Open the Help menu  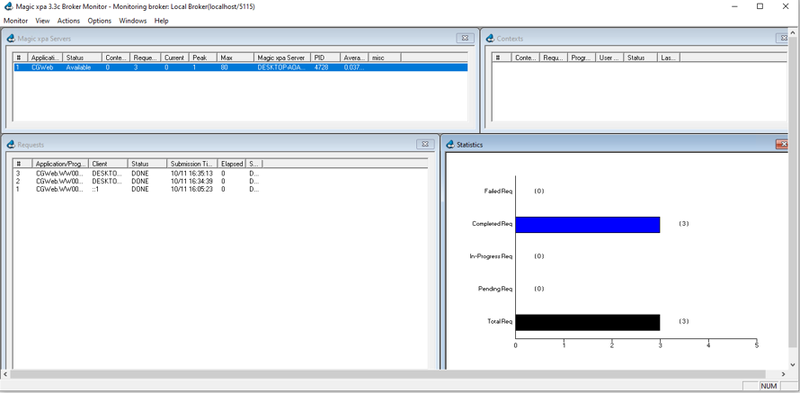pos(161,21)
